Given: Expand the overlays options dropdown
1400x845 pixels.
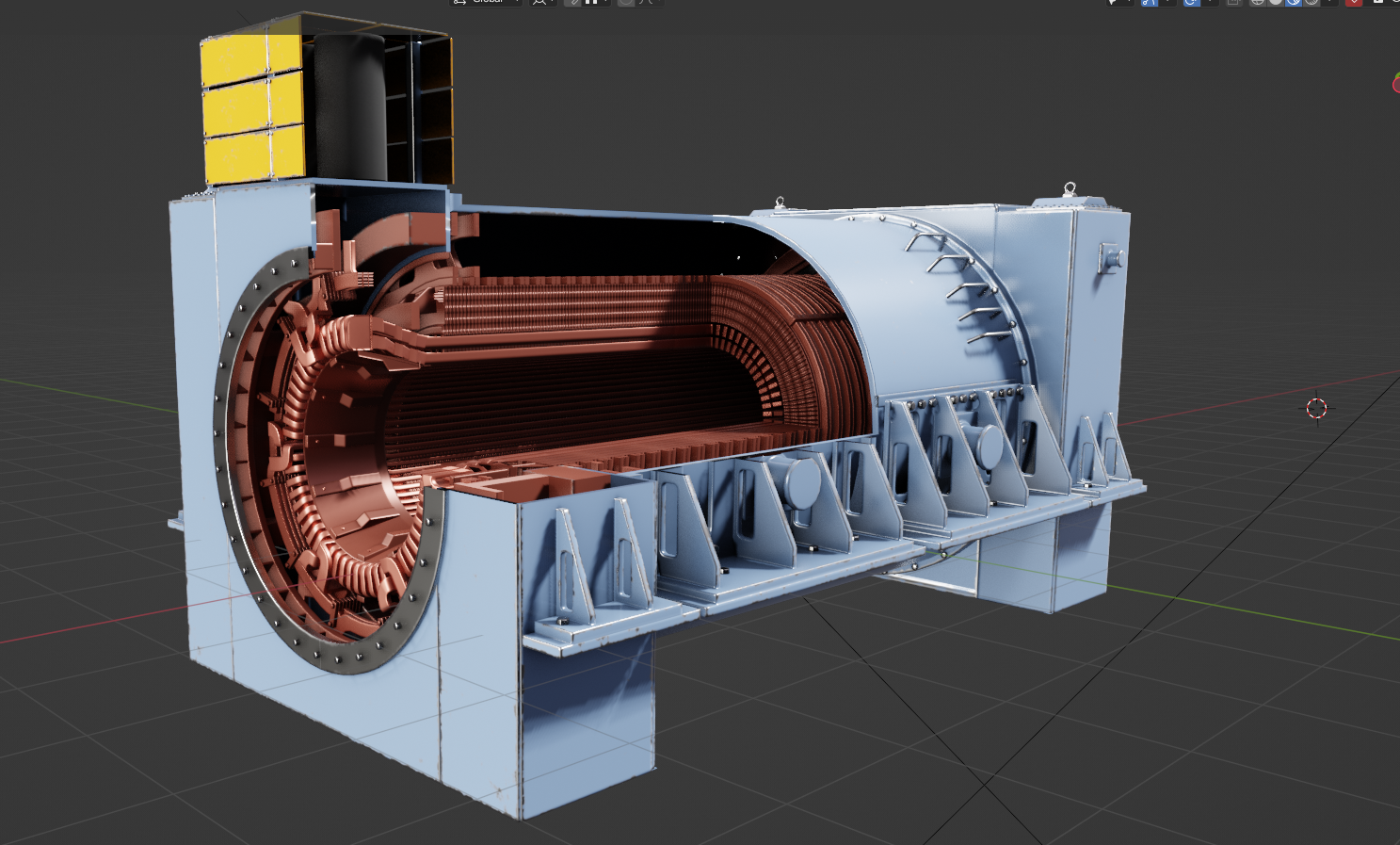Looking at the screenshot, I should [1210, 2].
